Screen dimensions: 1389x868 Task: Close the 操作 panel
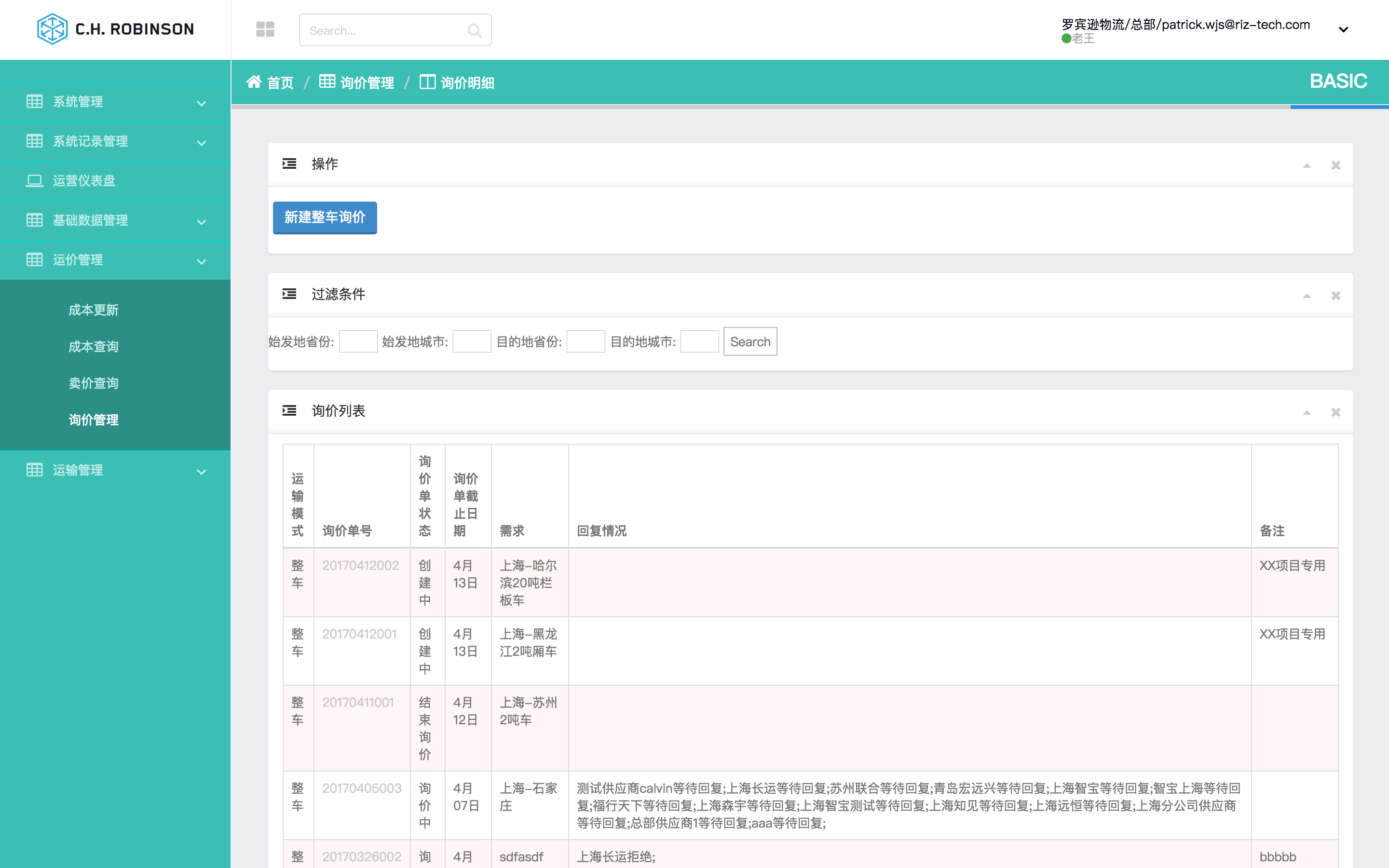1335,165
